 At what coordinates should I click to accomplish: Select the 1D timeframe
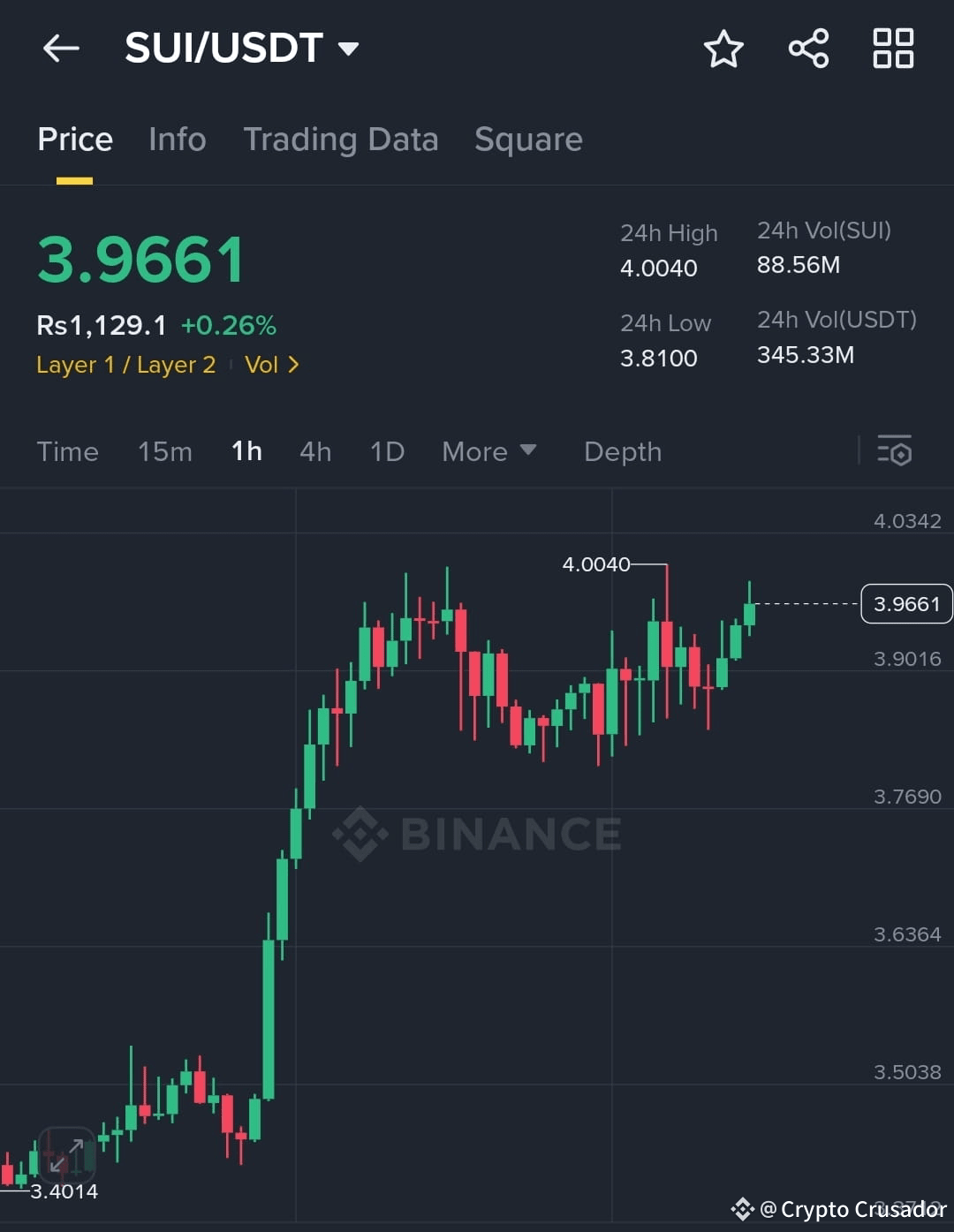click(386, 451)
